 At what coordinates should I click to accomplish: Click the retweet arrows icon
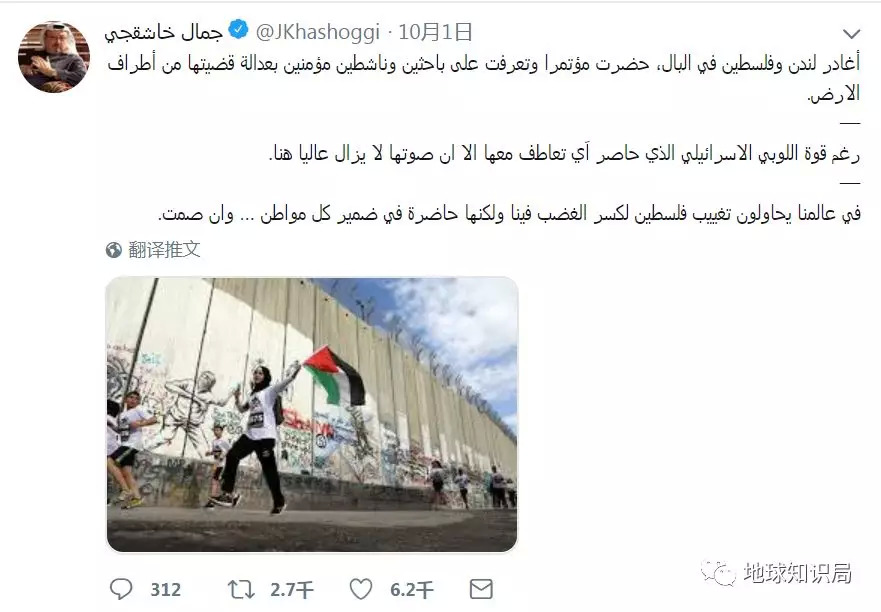coord(241,590)
